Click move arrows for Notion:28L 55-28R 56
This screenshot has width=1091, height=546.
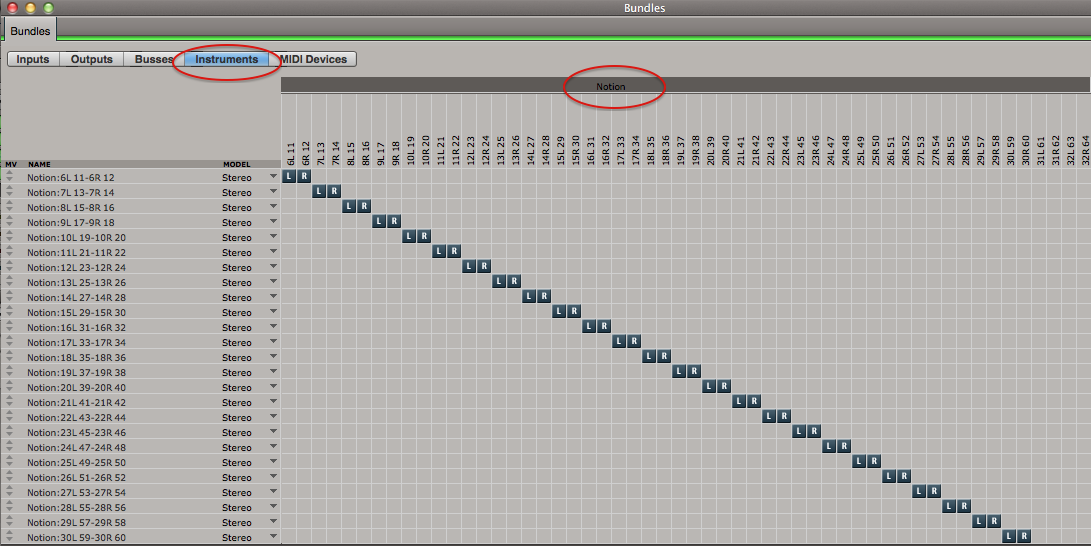10,507
